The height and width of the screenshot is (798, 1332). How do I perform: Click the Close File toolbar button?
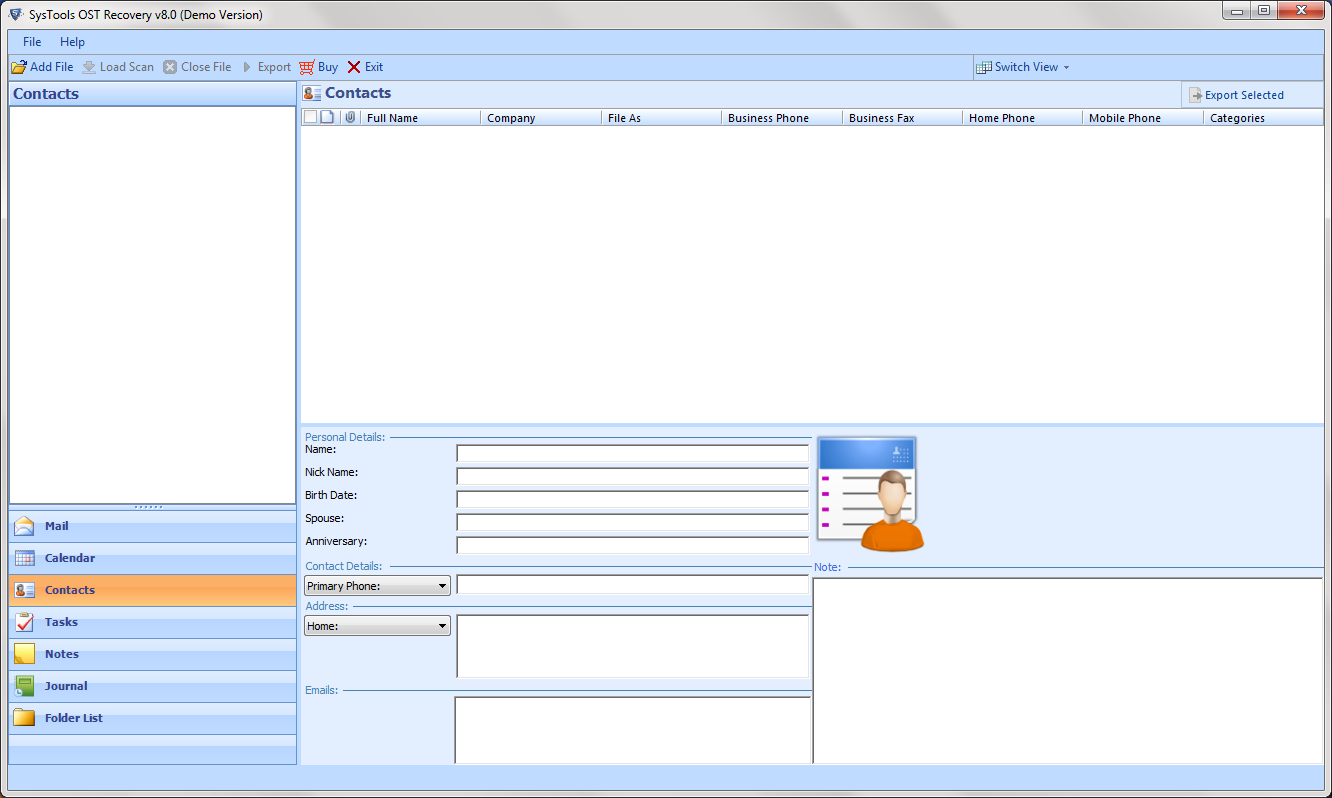(x=197, y=67)
